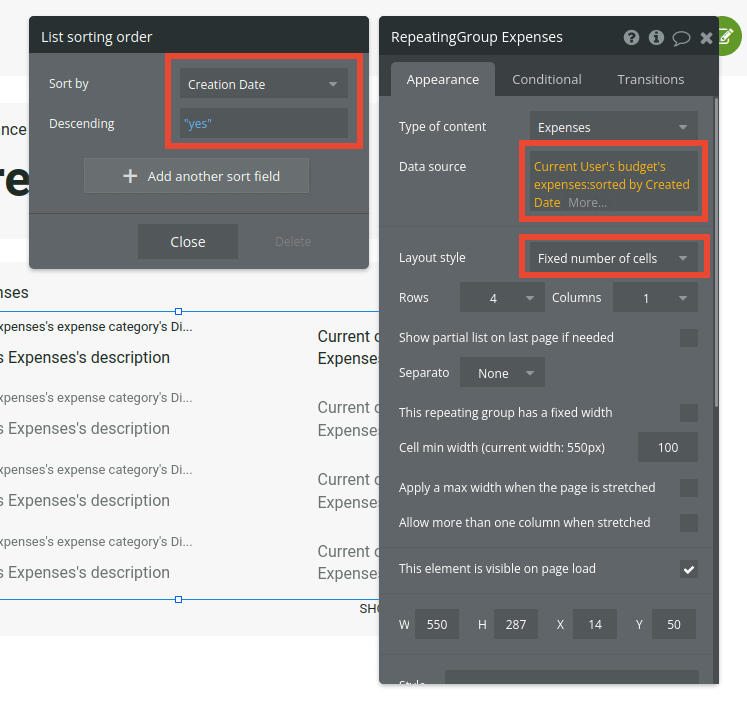The height and width of the screenshot is (702, 747).
Task: Select bottom resize handle of repeating group
Action: pos(179,600)
